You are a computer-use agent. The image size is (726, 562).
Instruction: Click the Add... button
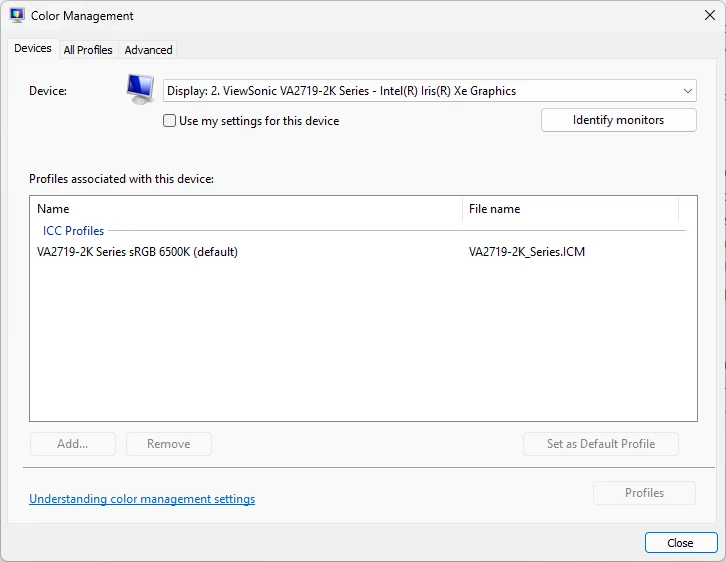73,444
